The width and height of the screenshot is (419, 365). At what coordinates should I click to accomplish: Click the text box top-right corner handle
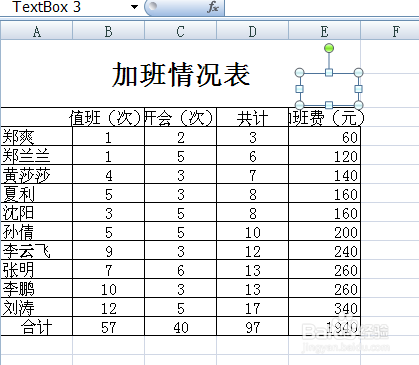tap(359, 72)
